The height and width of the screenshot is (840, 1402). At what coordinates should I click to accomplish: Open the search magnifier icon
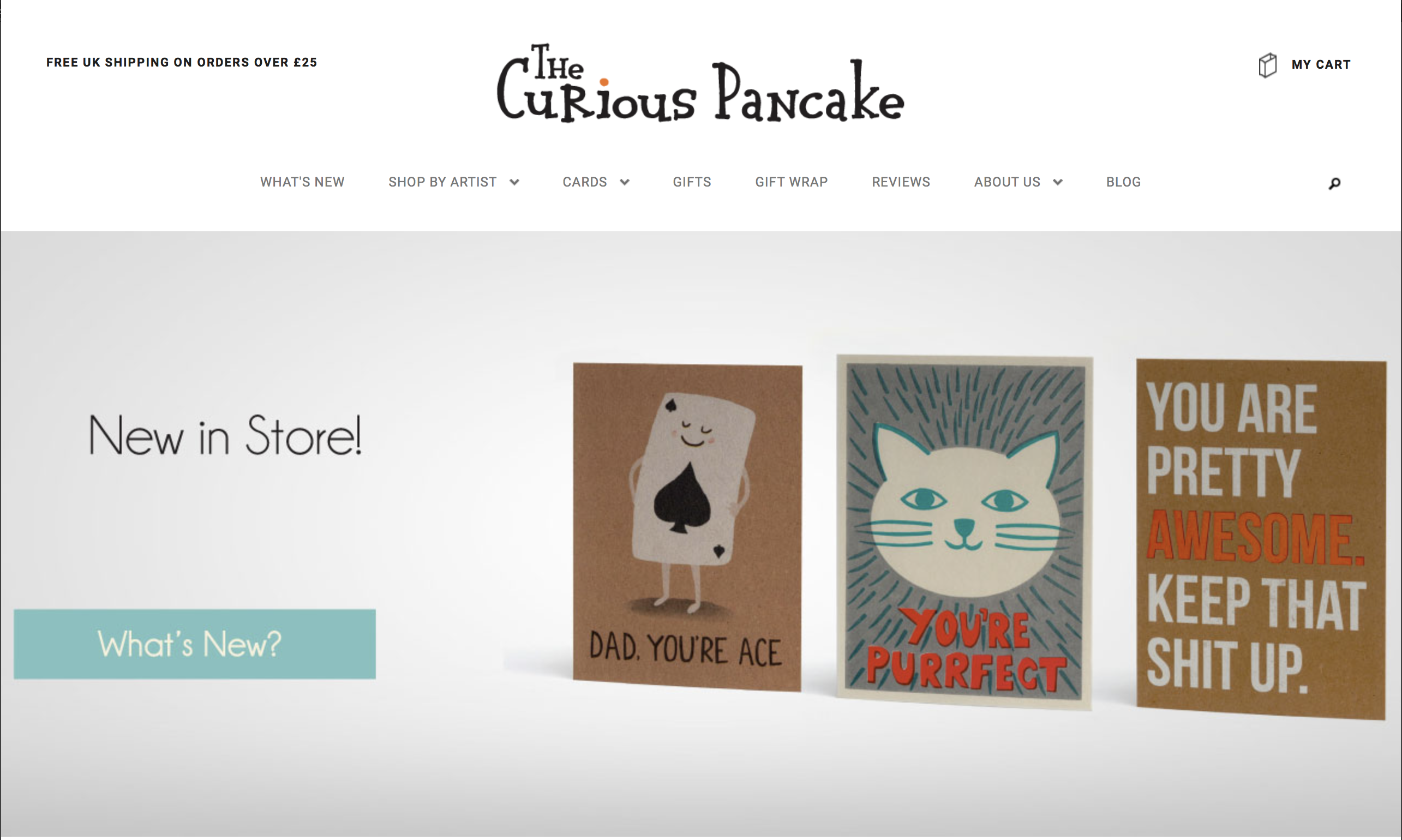tap(1334, 183)
